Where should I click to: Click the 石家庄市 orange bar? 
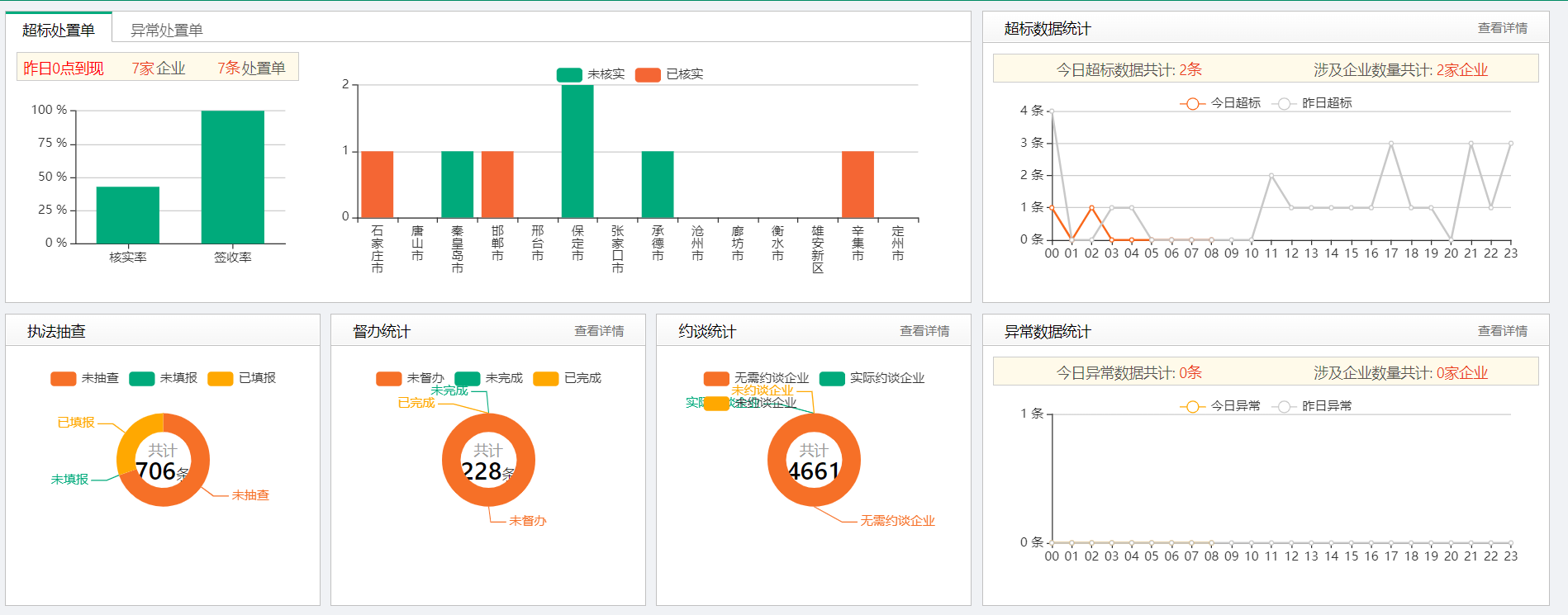coord(378,184)
